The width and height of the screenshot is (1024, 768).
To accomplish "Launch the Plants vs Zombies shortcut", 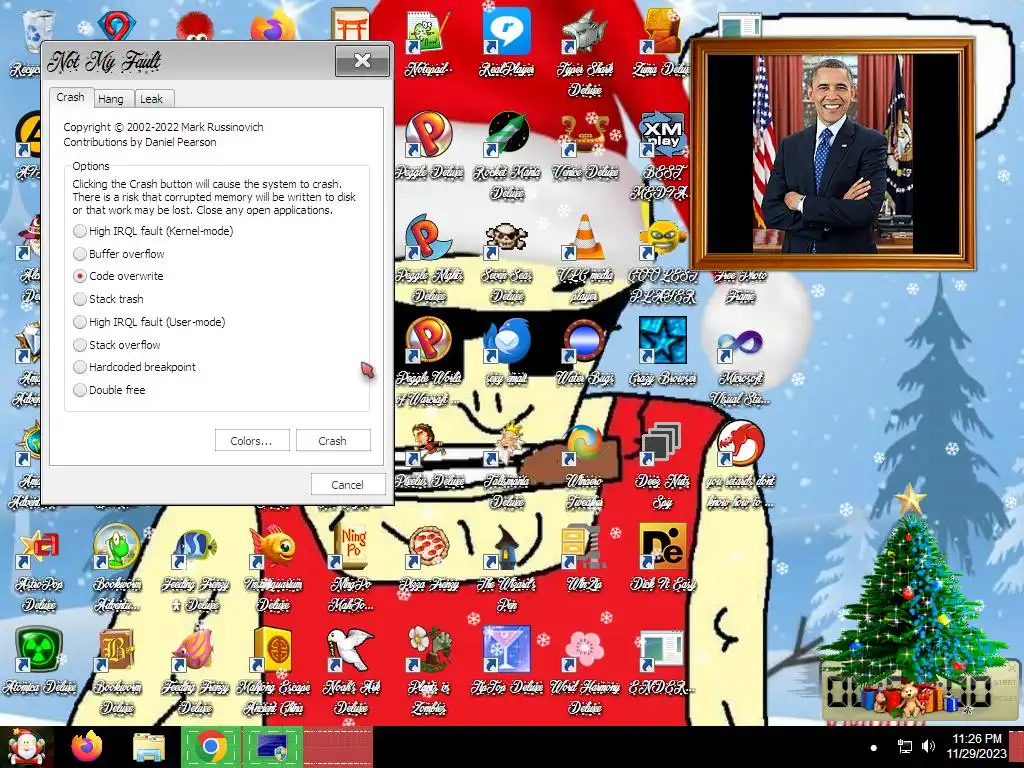I will pos(429,673).
